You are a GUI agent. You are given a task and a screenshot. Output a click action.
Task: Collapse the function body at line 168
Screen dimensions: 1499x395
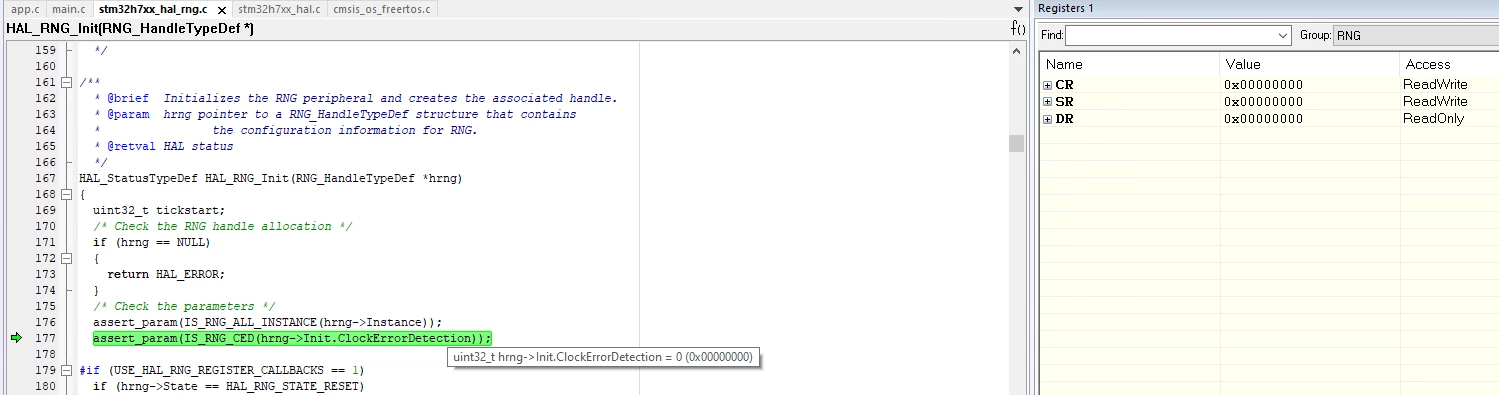67,194
